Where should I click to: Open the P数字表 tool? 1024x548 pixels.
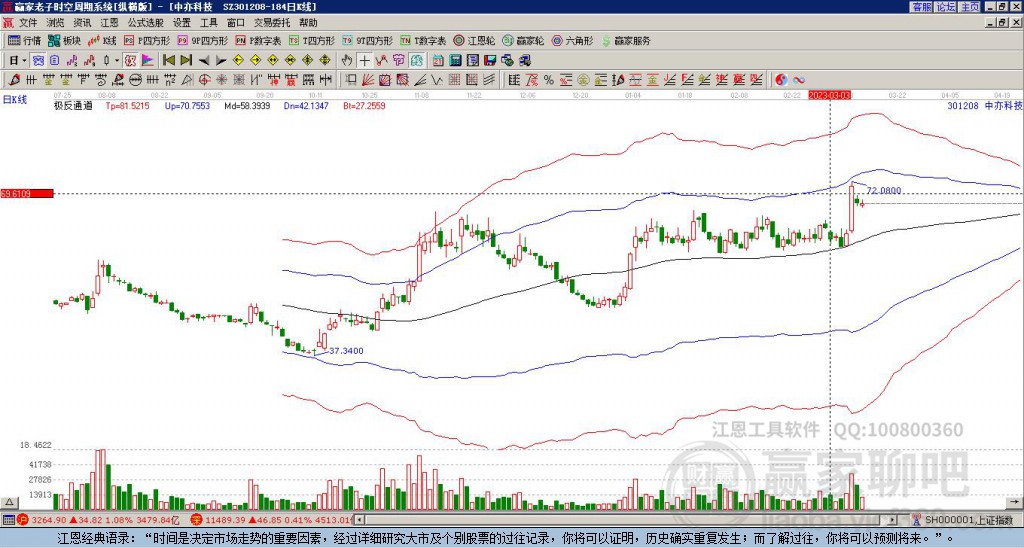258,40
